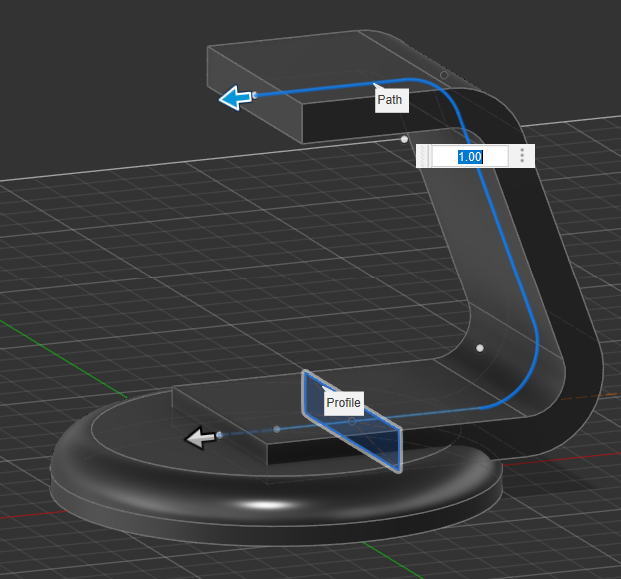The image size is (621, 579).
Task: Click the 1.00 distance value field
Action: point(470,156)
